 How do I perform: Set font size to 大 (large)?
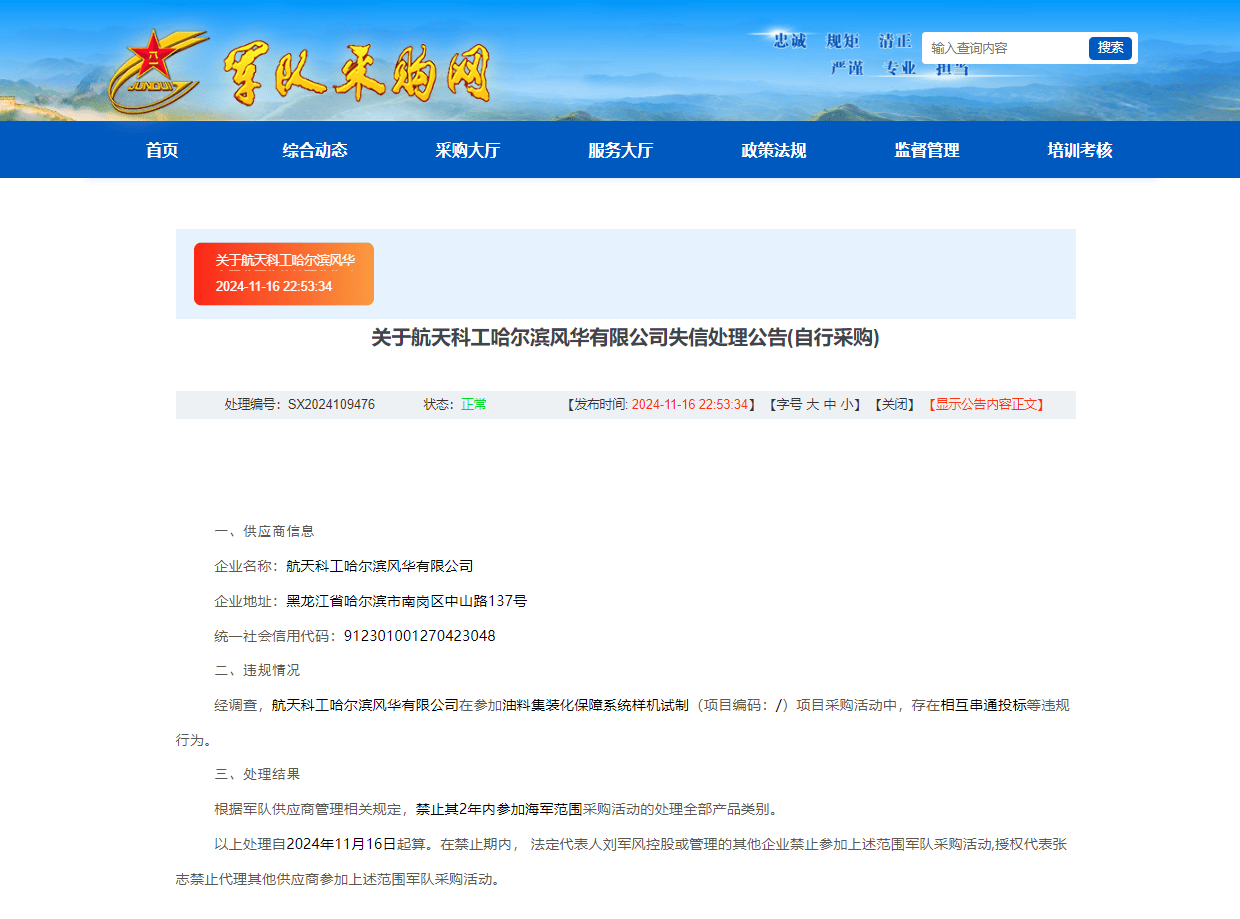point(812,405)
